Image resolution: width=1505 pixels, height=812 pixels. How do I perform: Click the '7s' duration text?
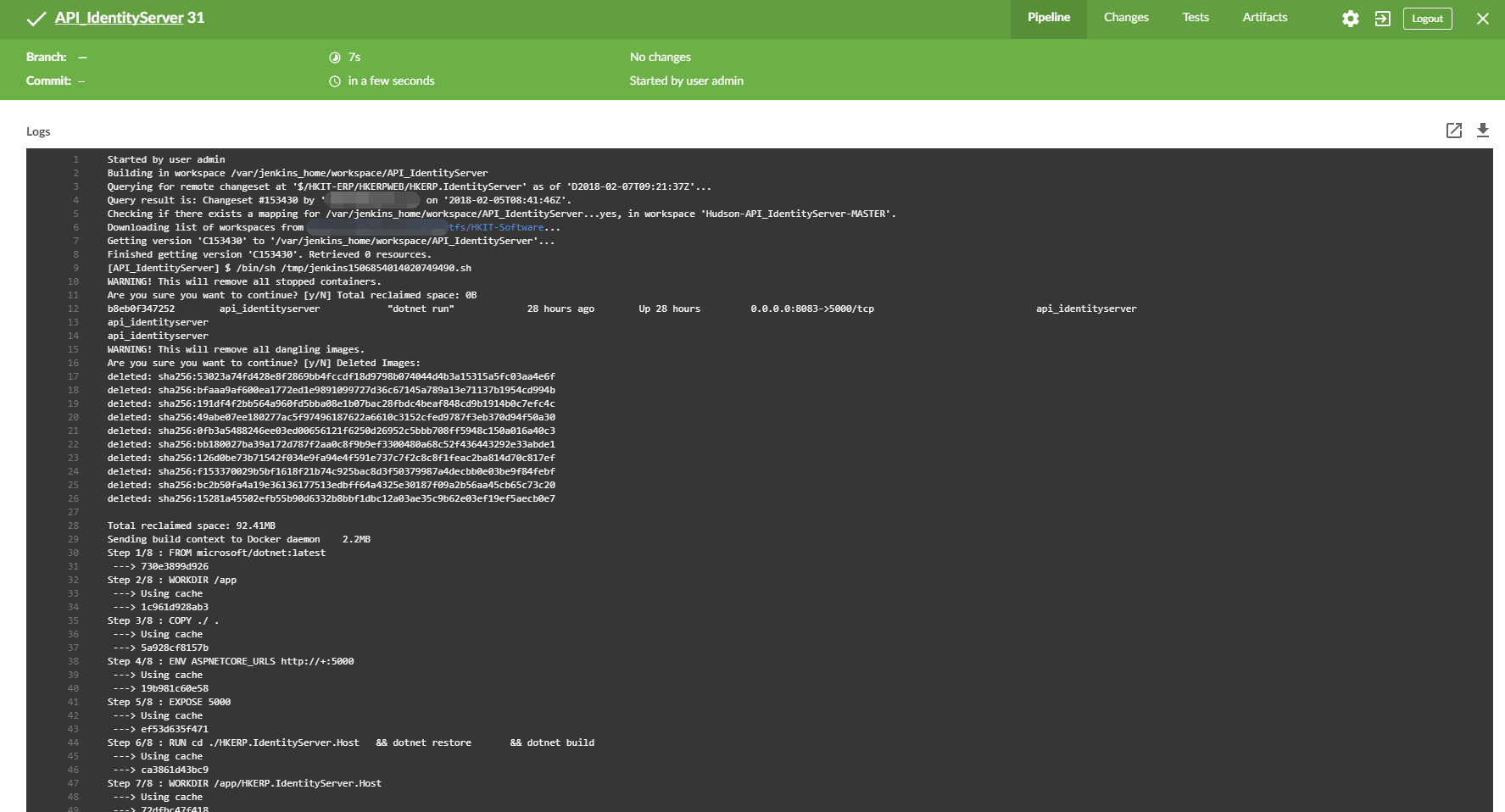pos(354,58)
